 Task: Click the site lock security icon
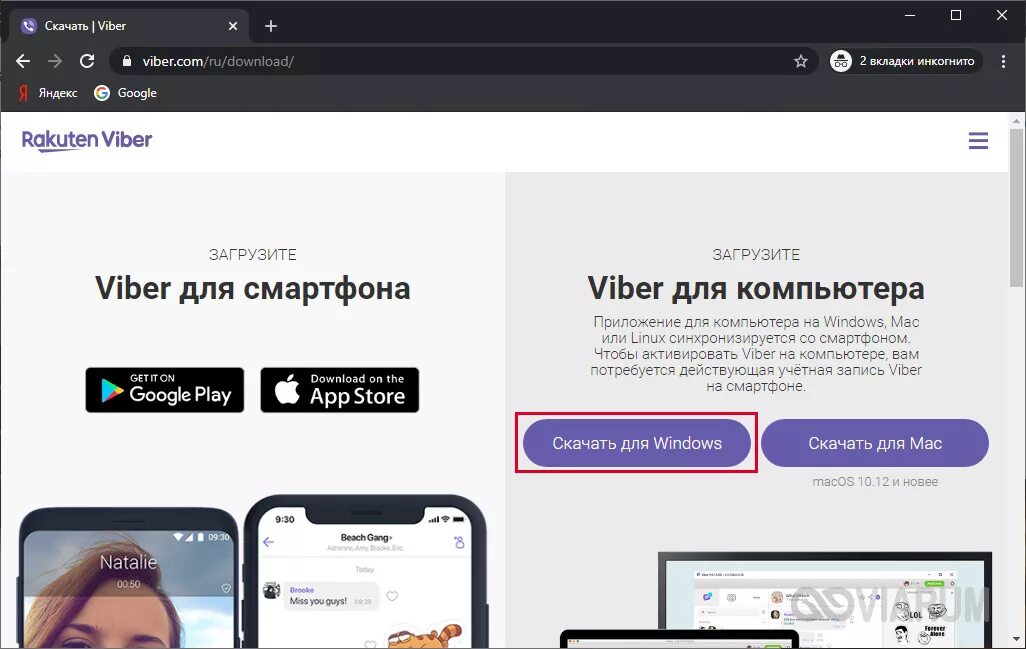click(x=127, y=61)
